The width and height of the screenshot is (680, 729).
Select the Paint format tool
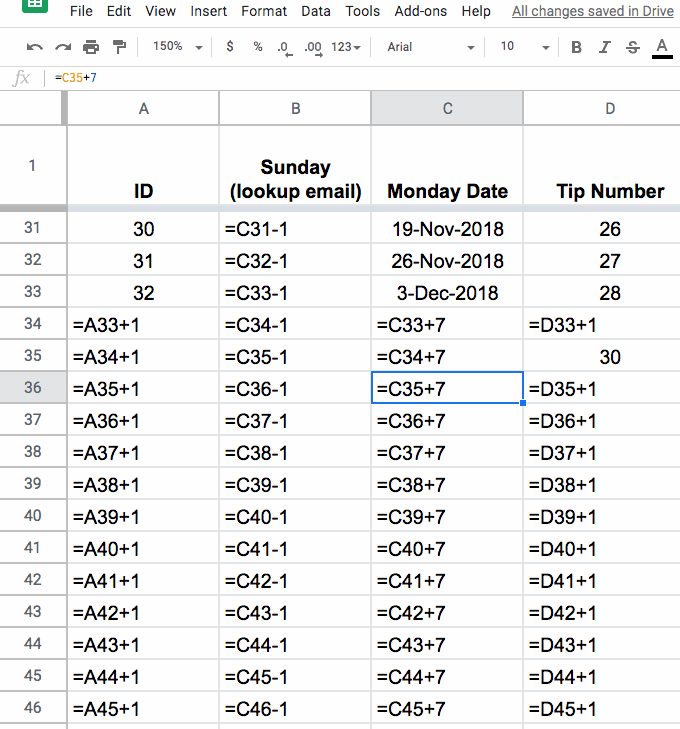click(119, 47)
